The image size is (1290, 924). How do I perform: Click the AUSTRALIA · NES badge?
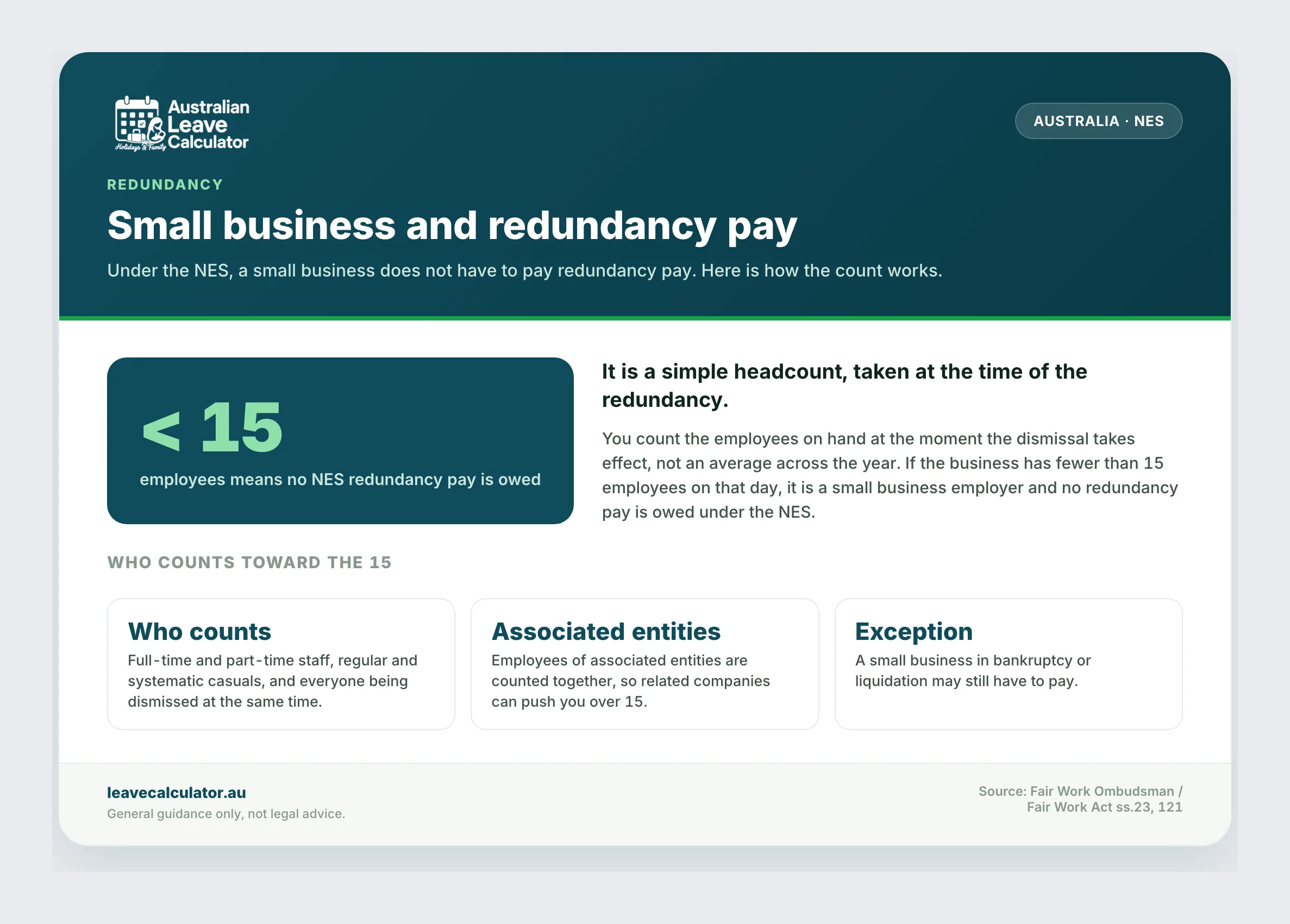pos(1098,121)
